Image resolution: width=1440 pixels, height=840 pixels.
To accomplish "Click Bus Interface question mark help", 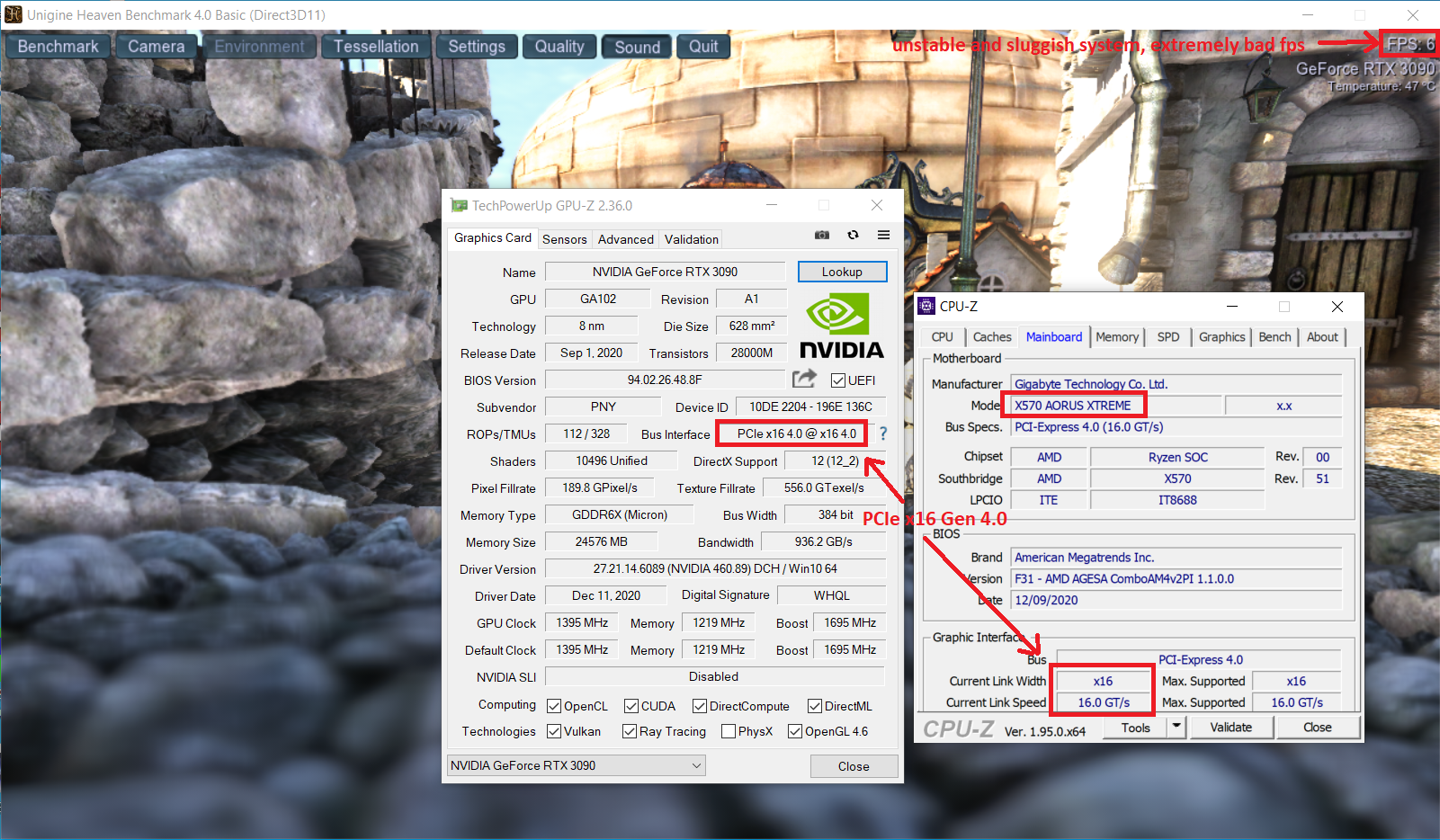I will pyautogui.click(x=883, y=433).
